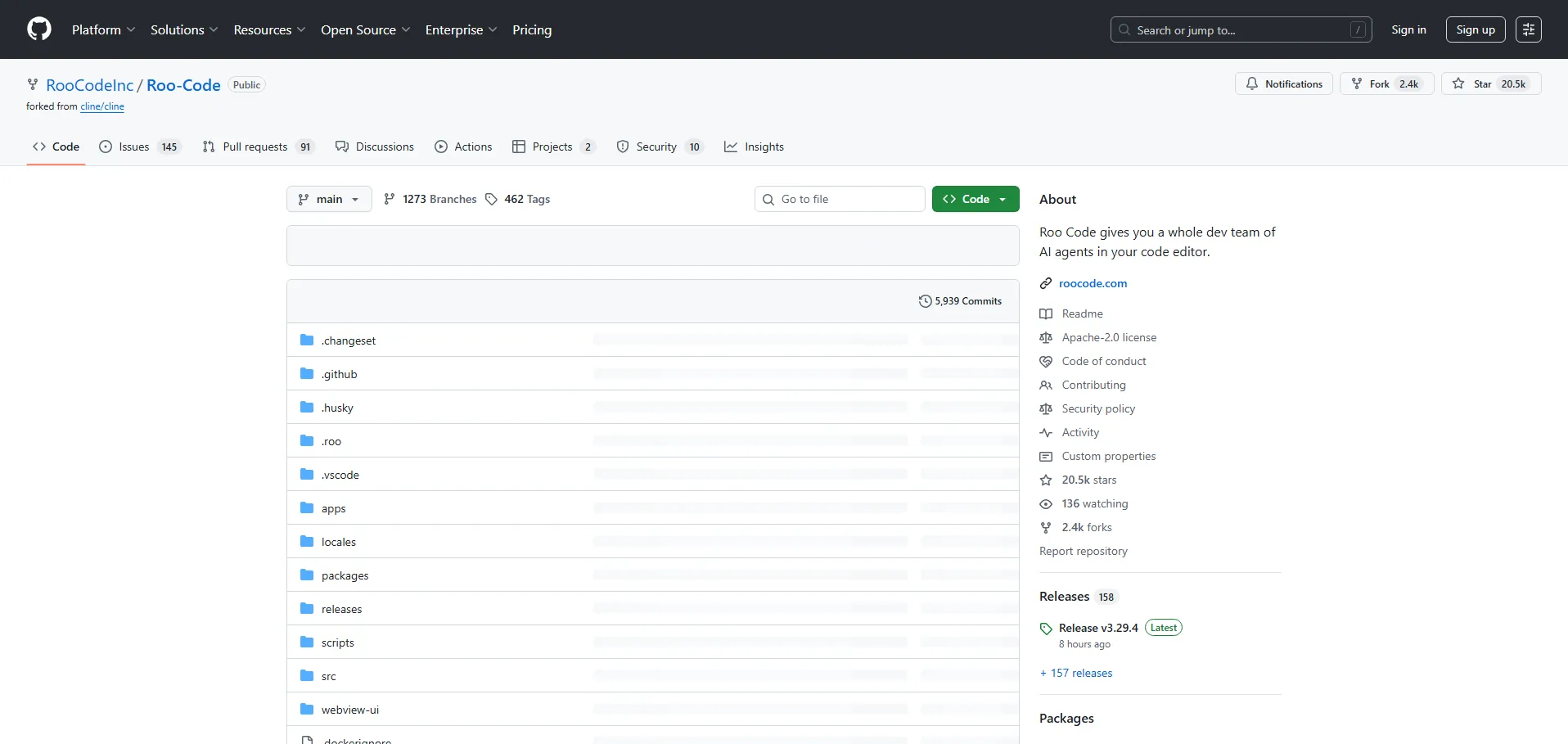This screenshot has width=1568, height=744.
Task: Open the Open Source menu
Action: pos(365,29)
